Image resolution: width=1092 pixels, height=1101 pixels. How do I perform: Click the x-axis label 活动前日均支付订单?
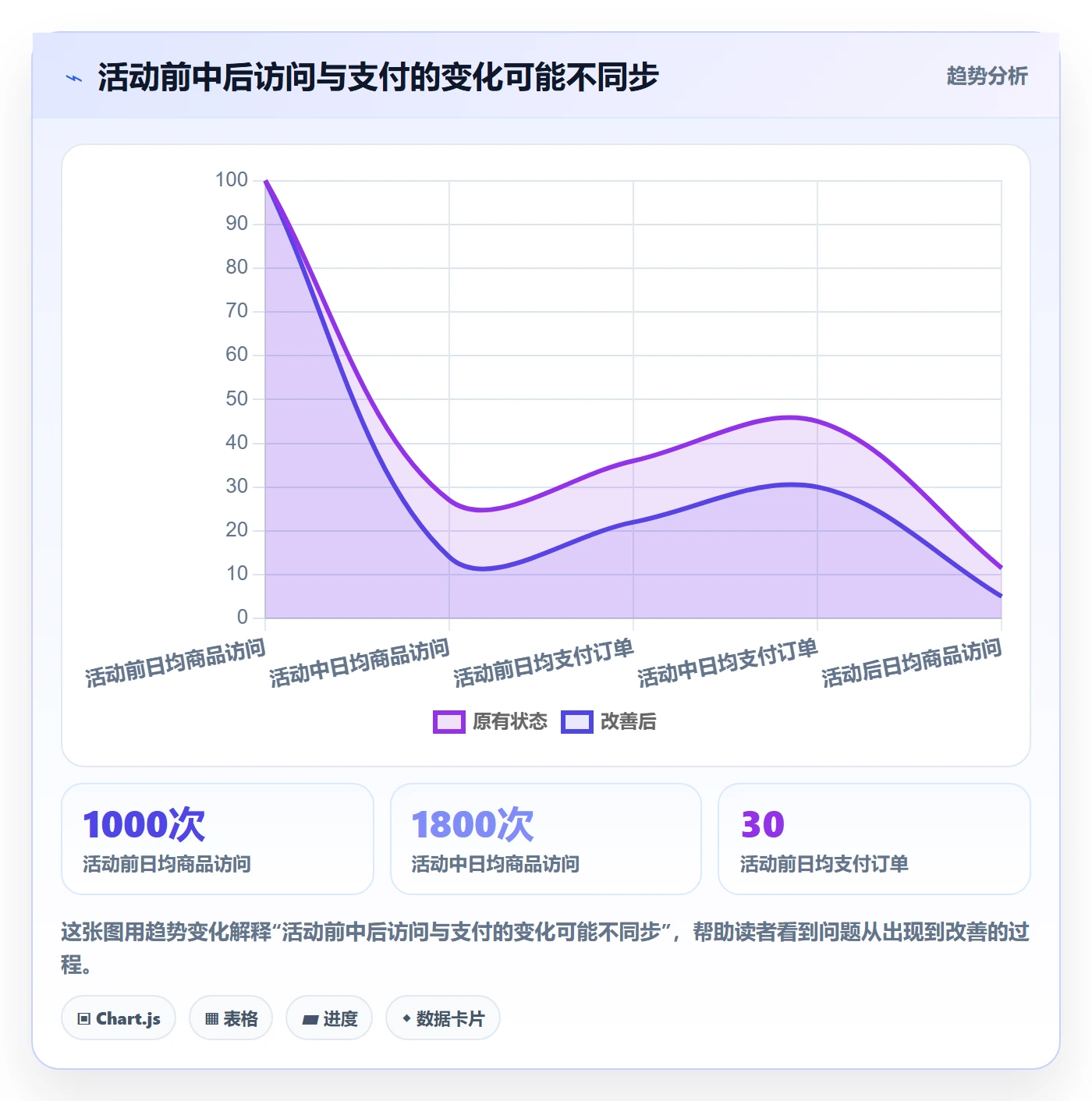543,663
